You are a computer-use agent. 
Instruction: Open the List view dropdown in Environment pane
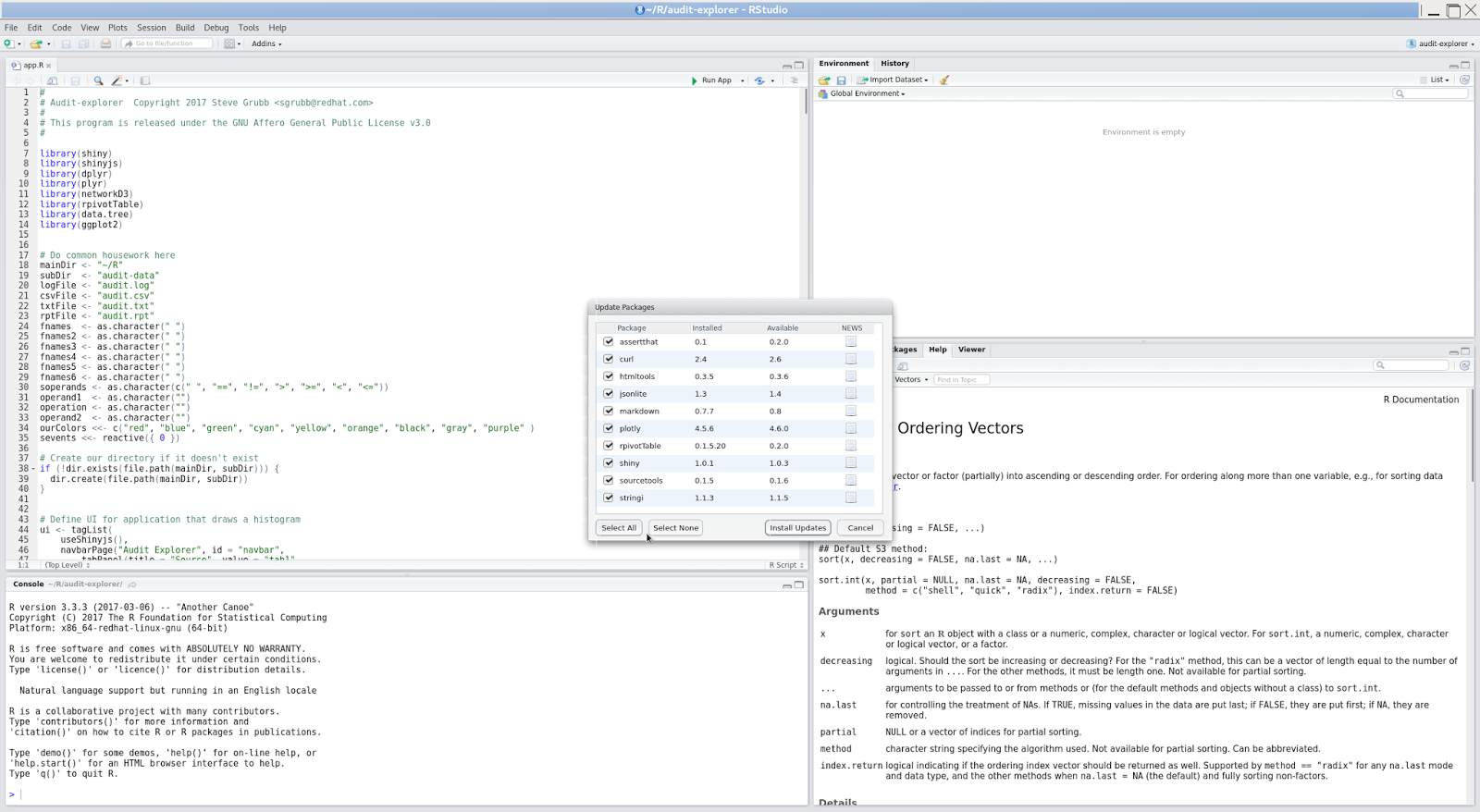pos(1436,80)
